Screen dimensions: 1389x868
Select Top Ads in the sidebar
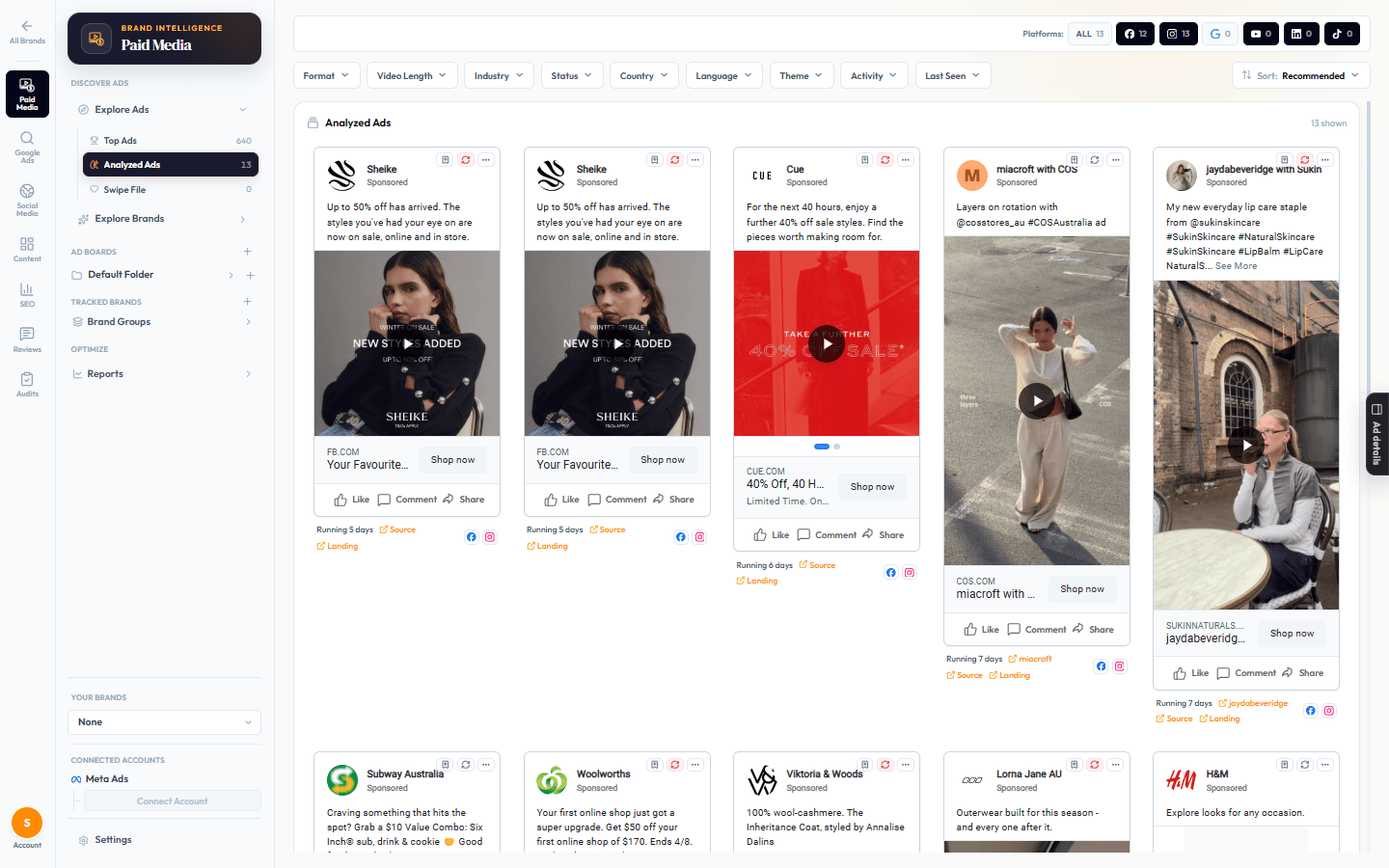click(x=171, y=141)
